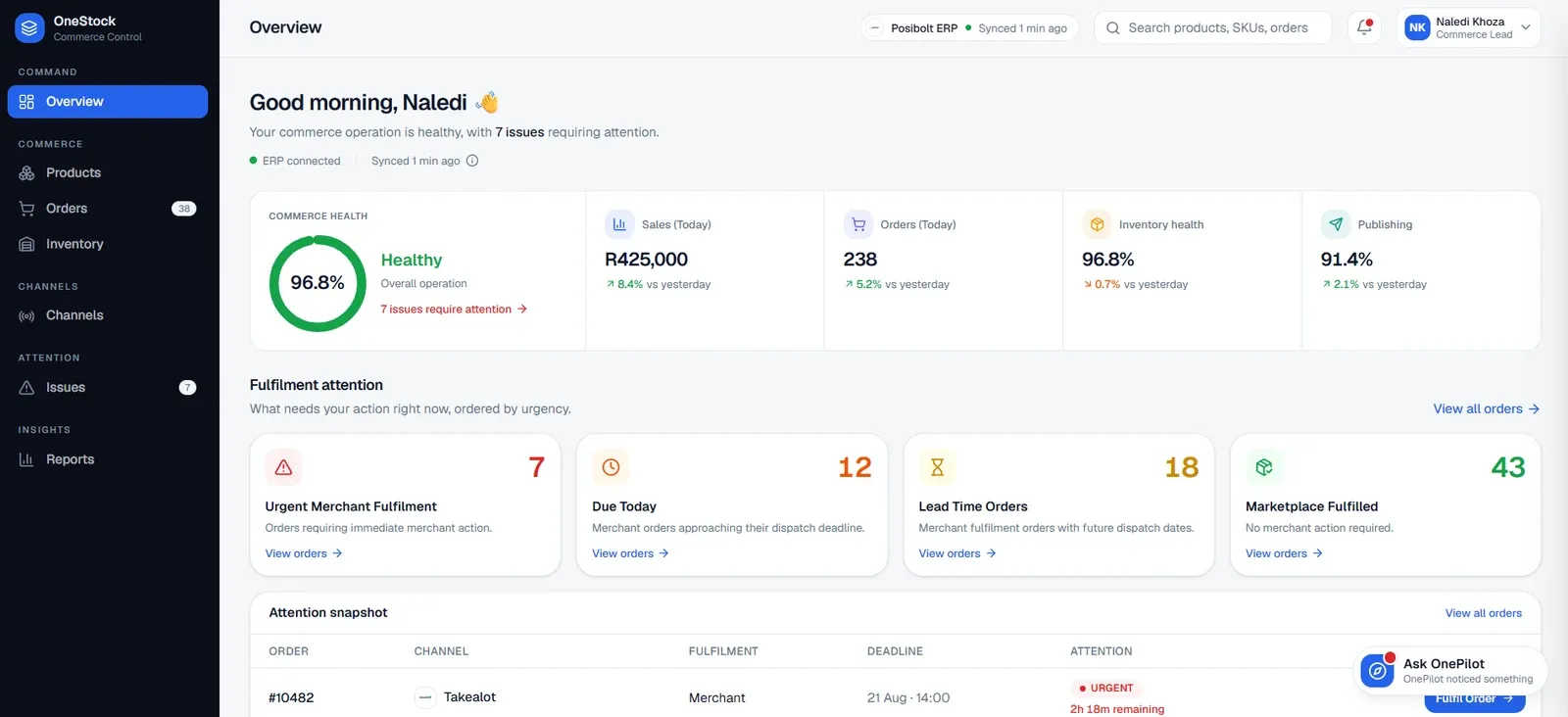Navigate to Channels in the sidebar

tap(108, 315)
